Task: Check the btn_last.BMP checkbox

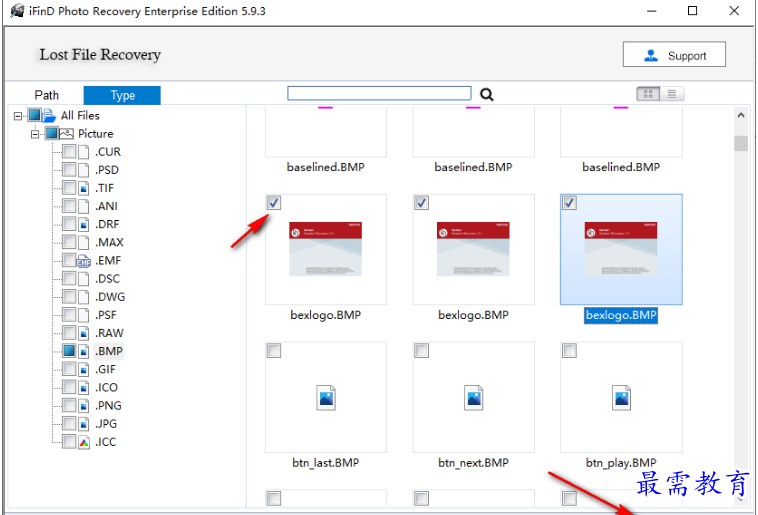Action: point(274,351)
